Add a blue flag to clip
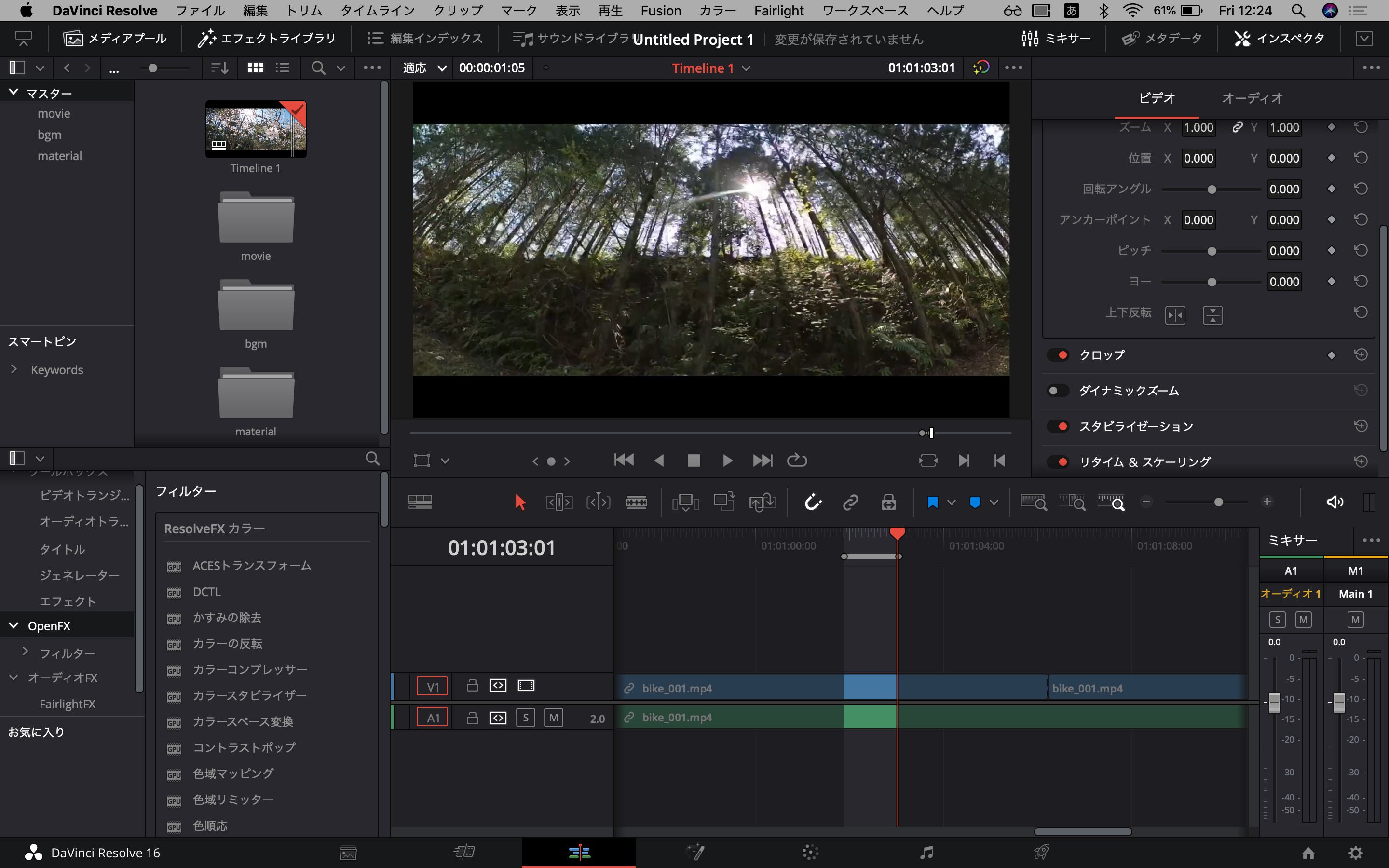This screenshot has width=1389, height=868. coord(932,502)
